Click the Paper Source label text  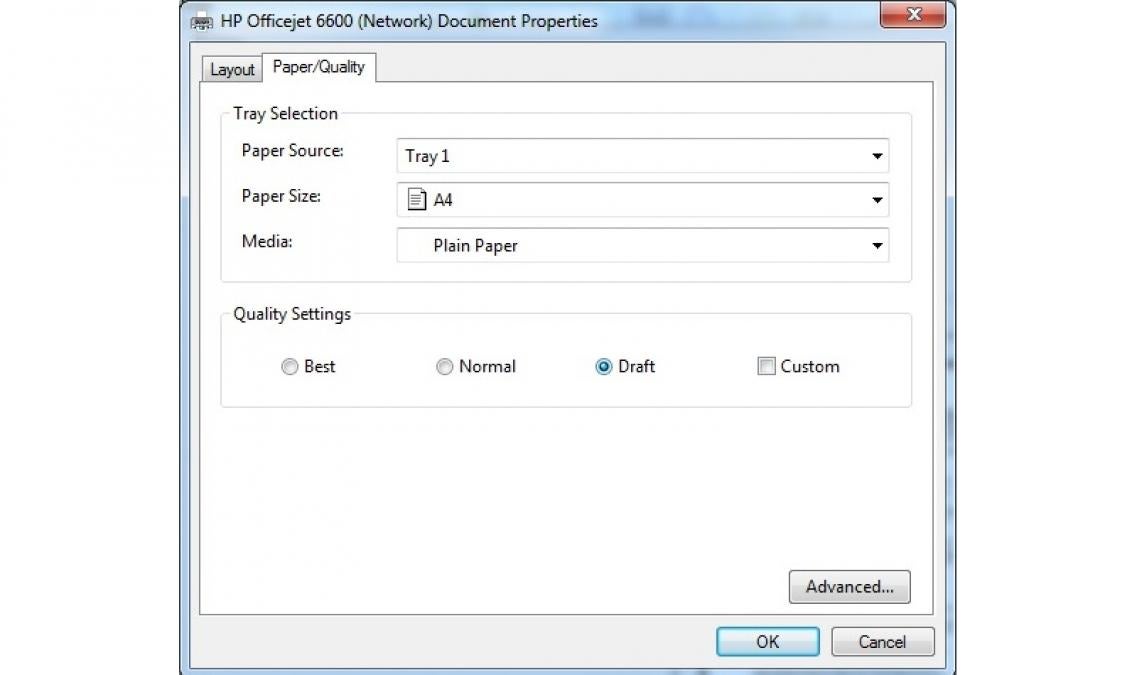(x=292, y=151)
